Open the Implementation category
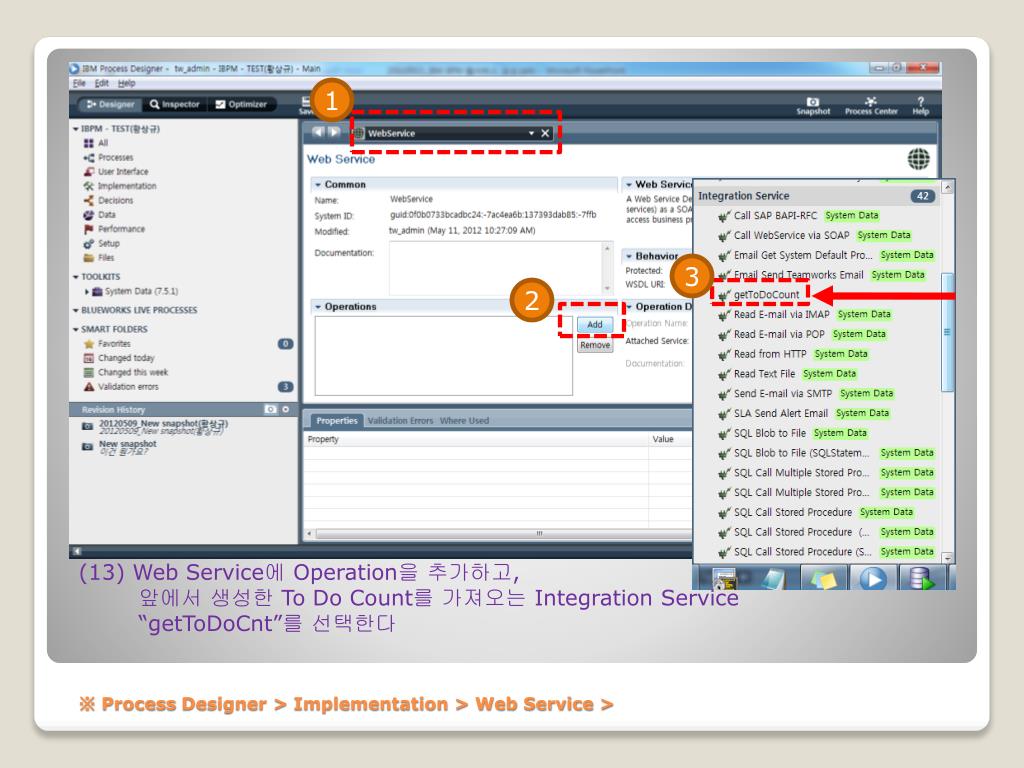 pos(120,186)
